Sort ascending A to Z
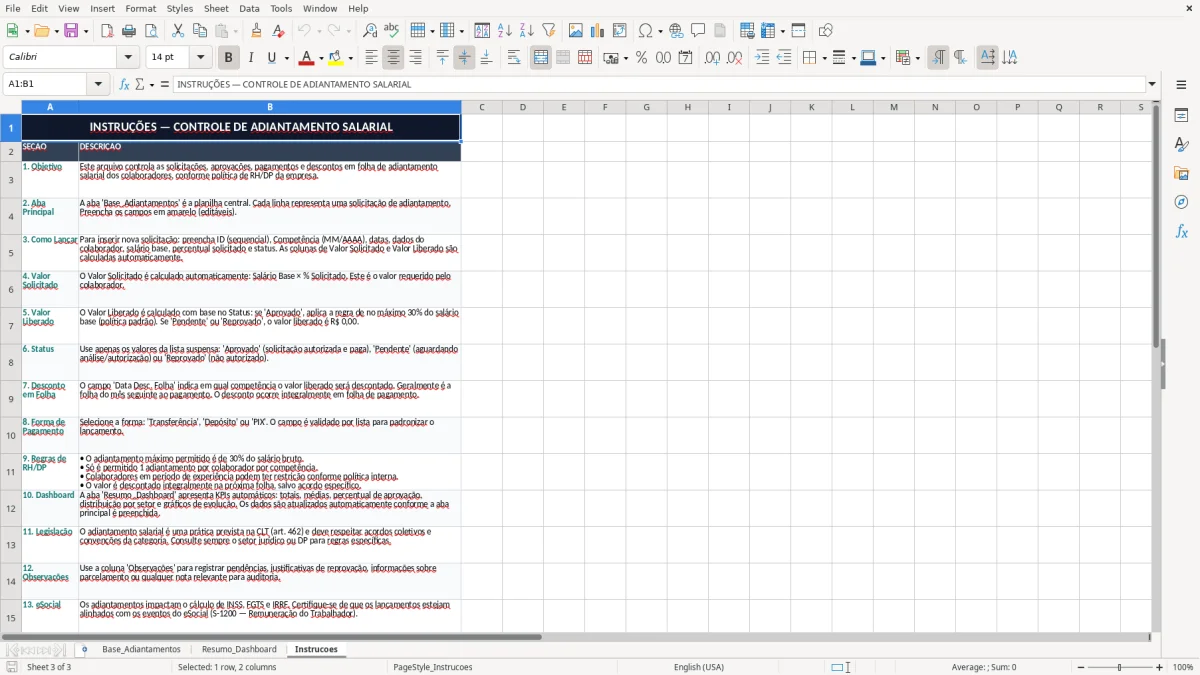Image resolution: width=1200 pixels, height=675 pixels. (504, 31)
